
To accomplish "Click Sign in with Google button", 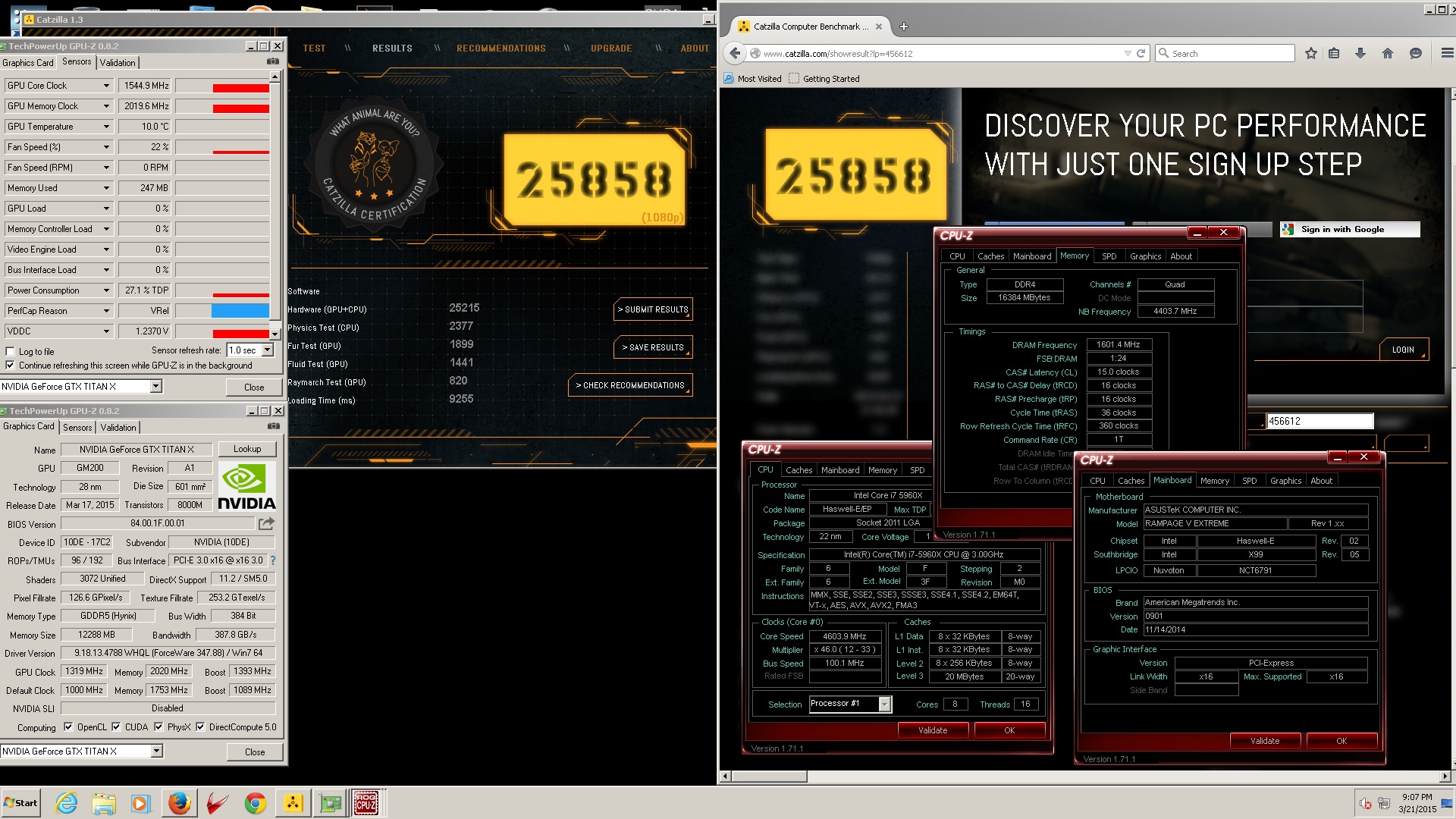I will pyautogui.click(x=1350, y=229).
